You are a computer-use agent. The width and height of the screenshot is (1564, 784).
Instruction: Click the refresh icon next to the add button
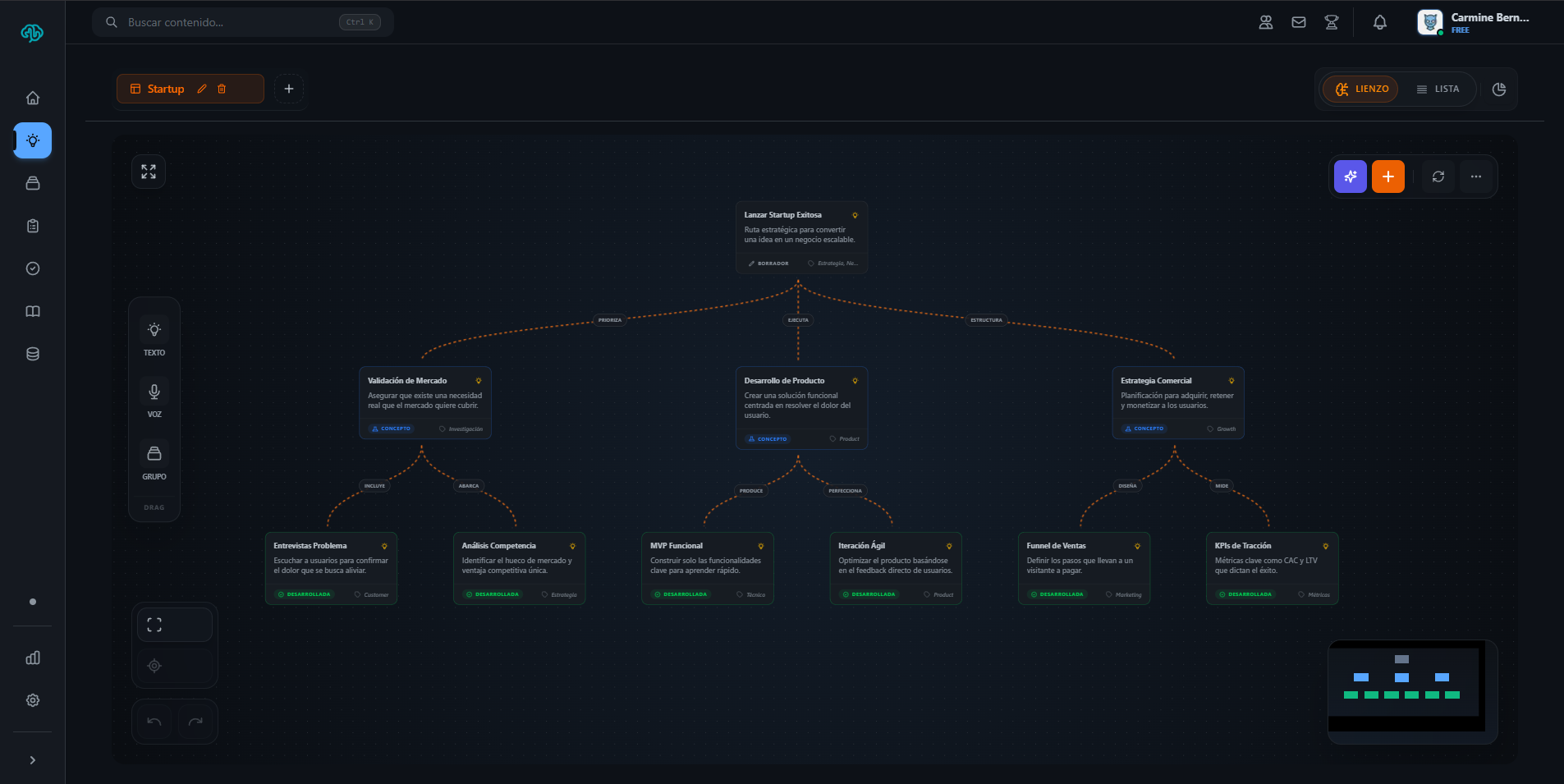click(x=1437, y=176)
